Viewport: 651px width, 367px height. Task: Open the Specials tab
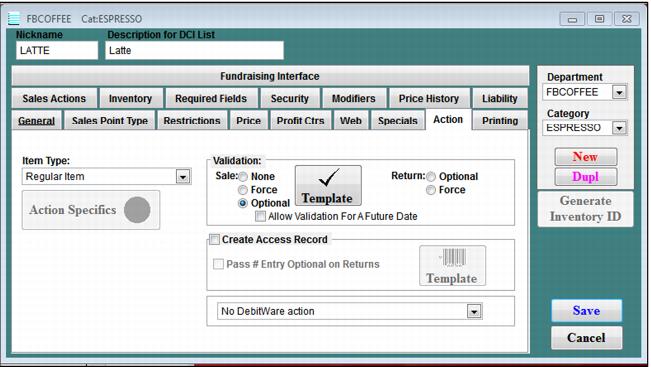[398, 121]
